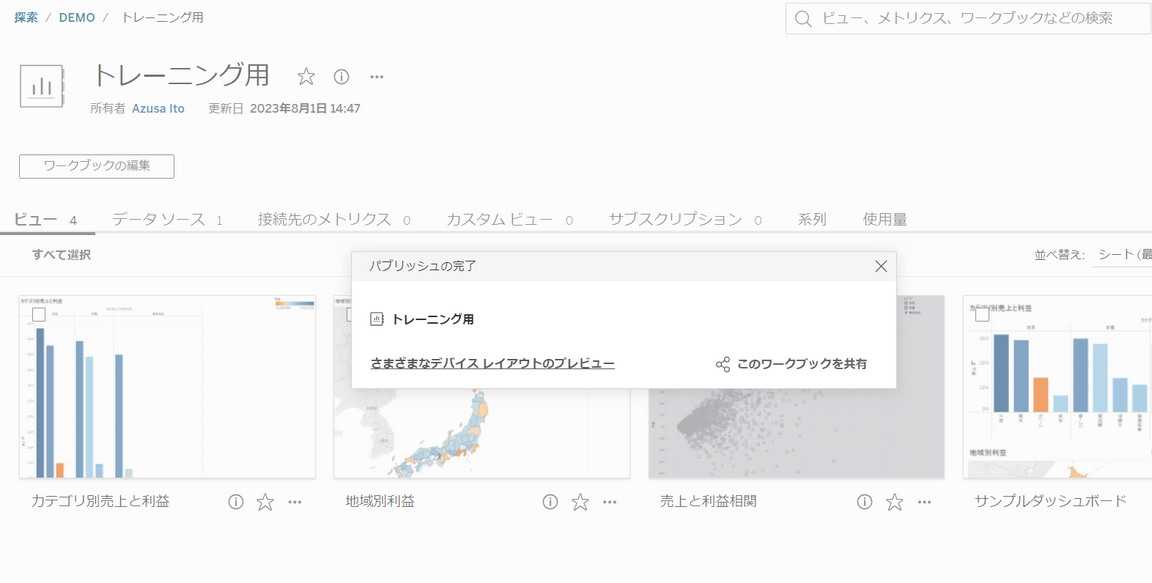Go to the 使用量 tab
This screenshot has width=1152, height=583.
click(885, 220)
